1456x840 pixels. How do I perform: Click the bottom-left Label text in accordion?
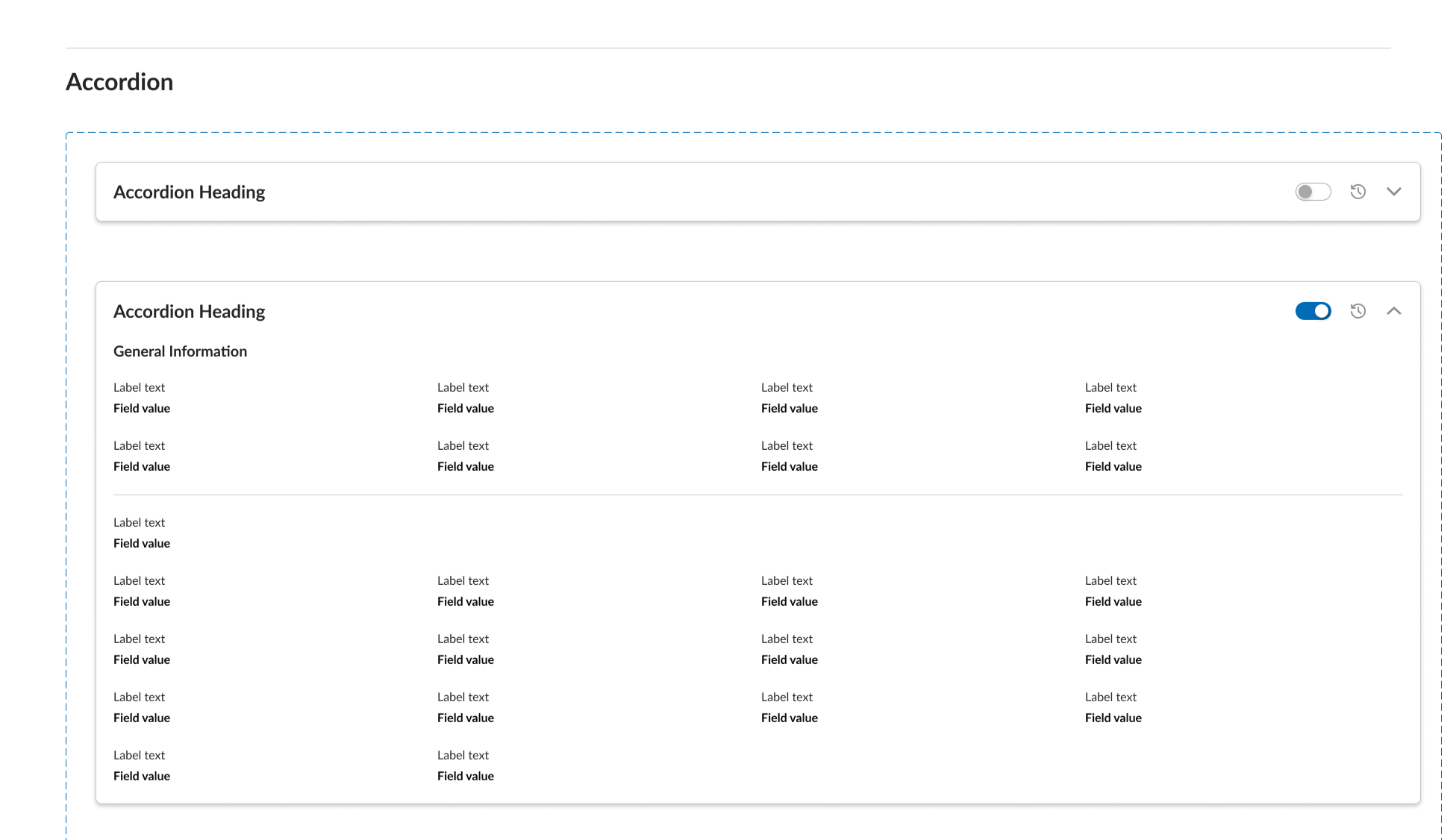139,756
